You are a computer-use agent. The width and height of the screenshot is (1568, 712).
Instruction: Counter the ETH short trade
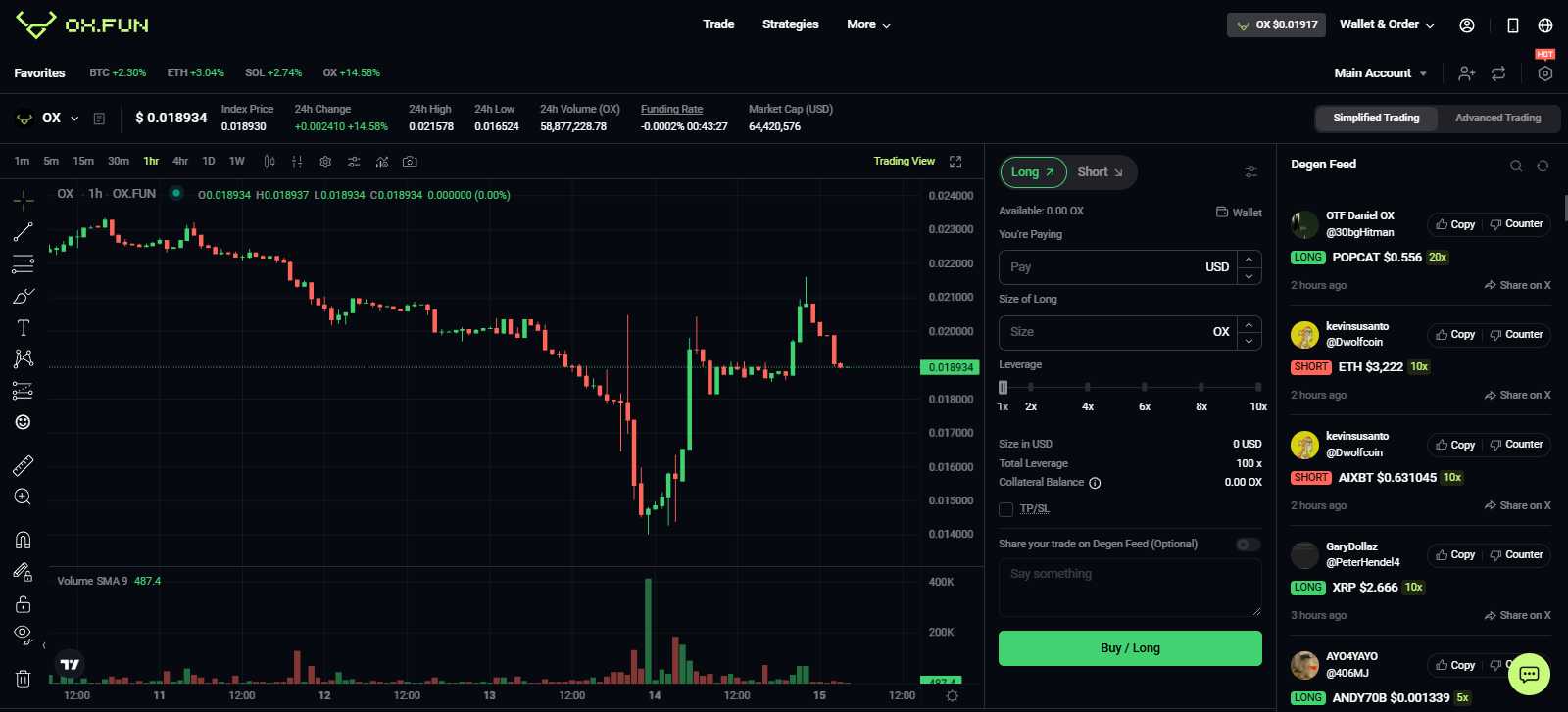[1516, 335]
